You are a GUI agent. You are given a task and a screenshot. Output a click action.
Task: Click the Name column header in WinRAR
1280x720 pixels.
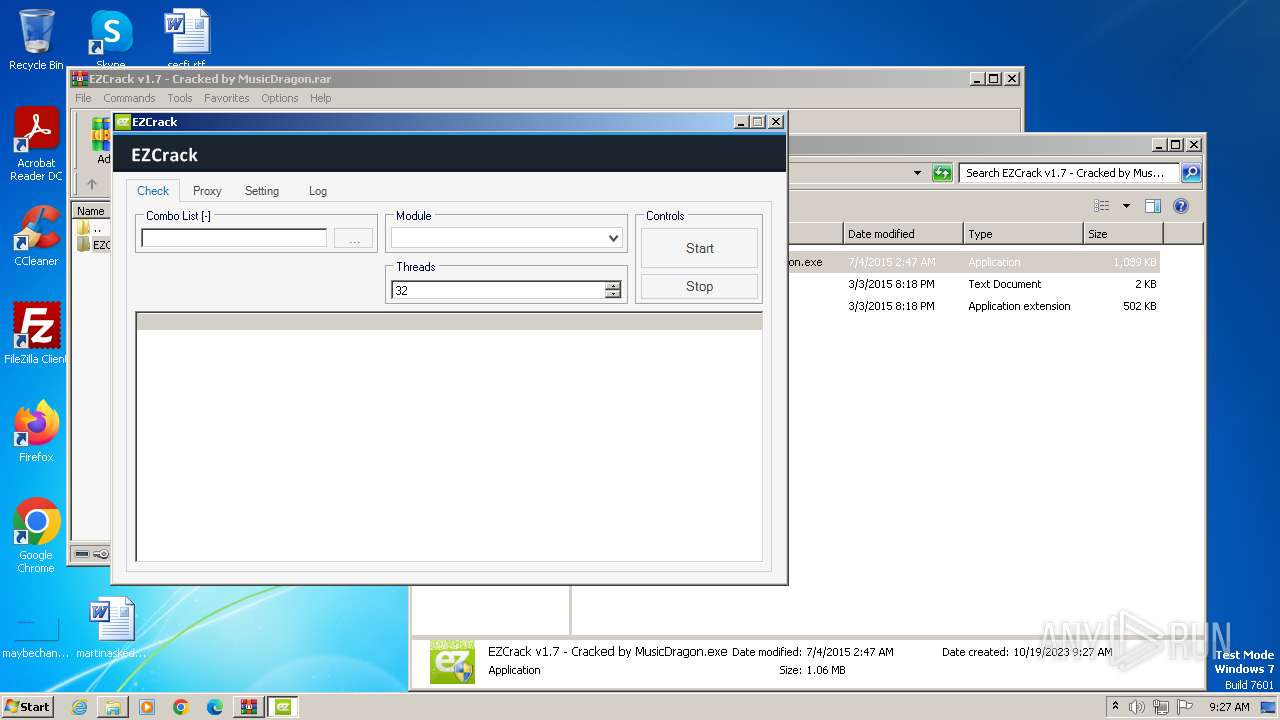(91, 211)
